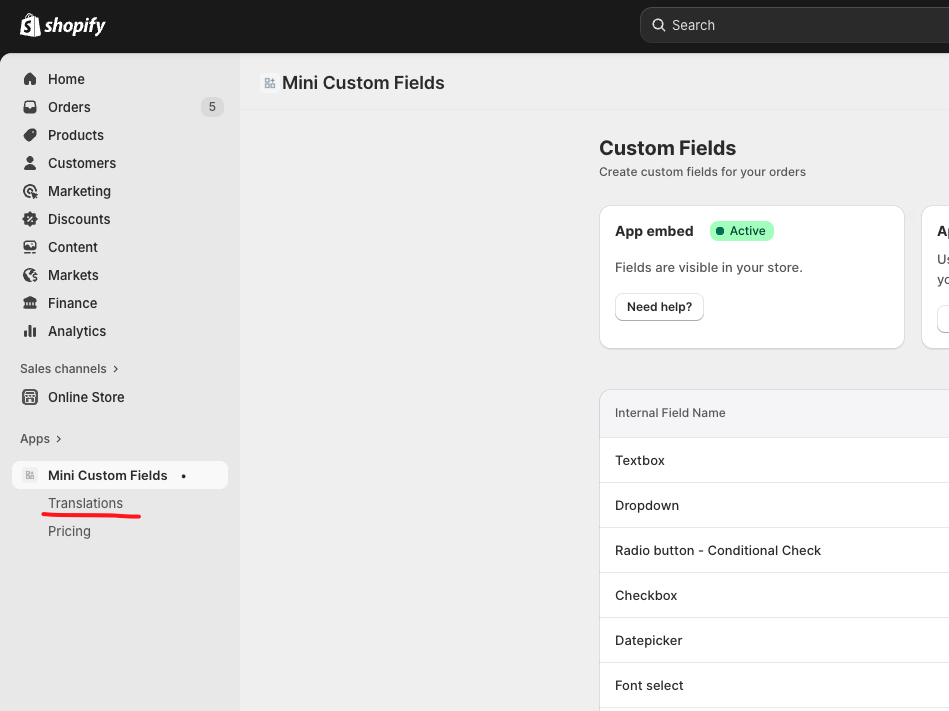Expand the Apps section chevron

click(58, 439)
